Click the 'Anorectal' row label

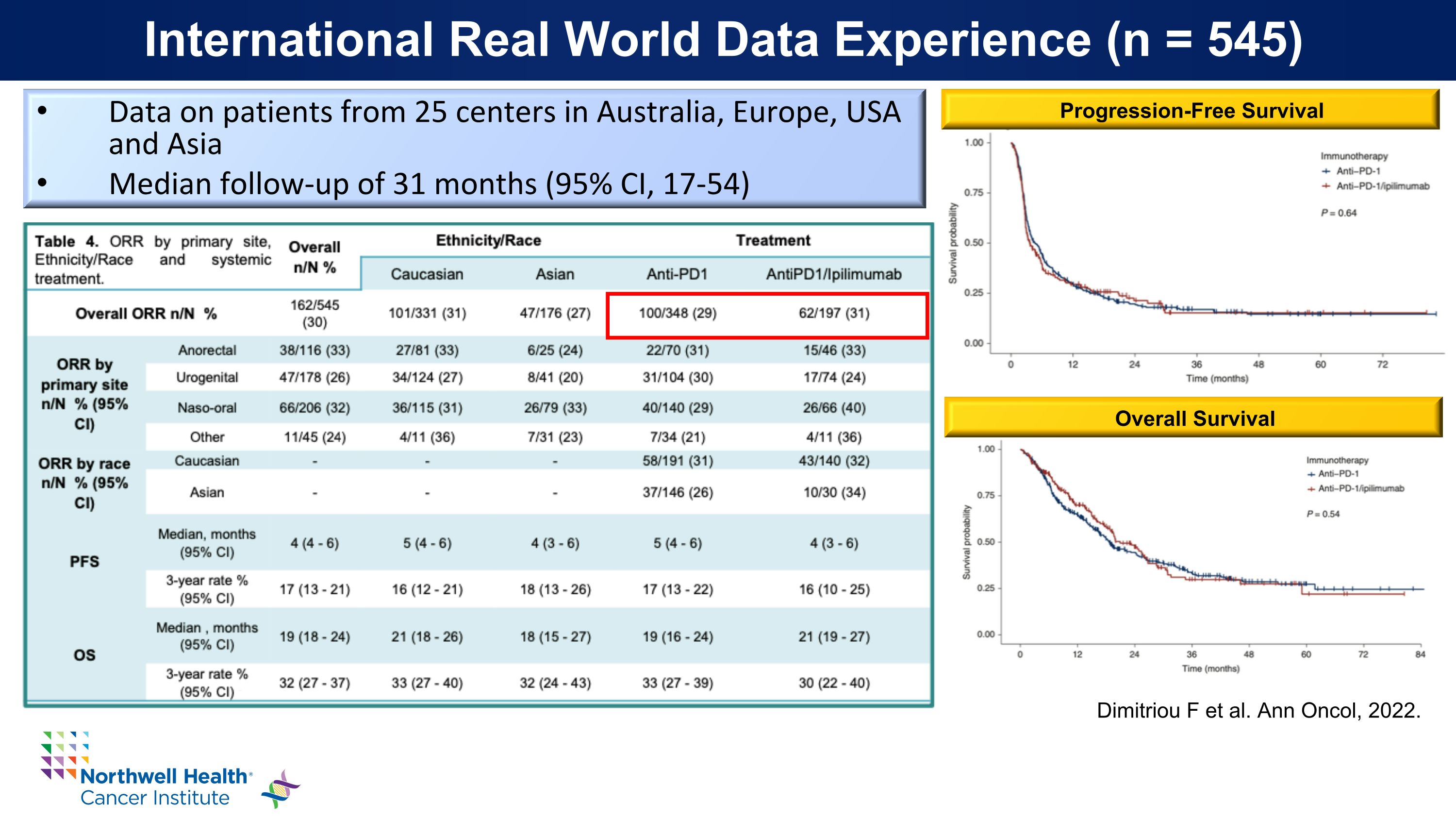(207, 351)
